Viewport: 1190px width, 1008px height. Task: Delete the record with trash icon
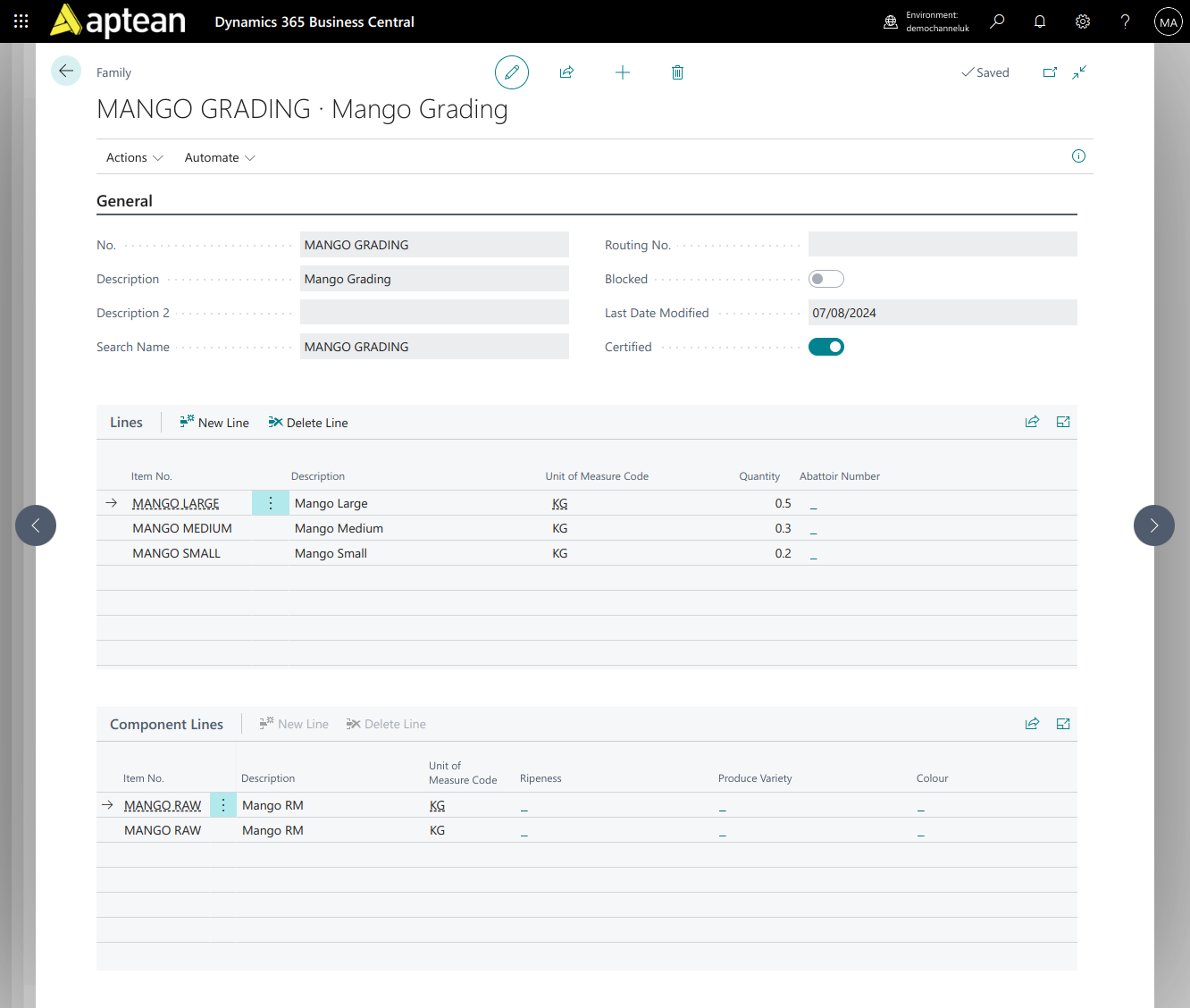click(677, 72)
